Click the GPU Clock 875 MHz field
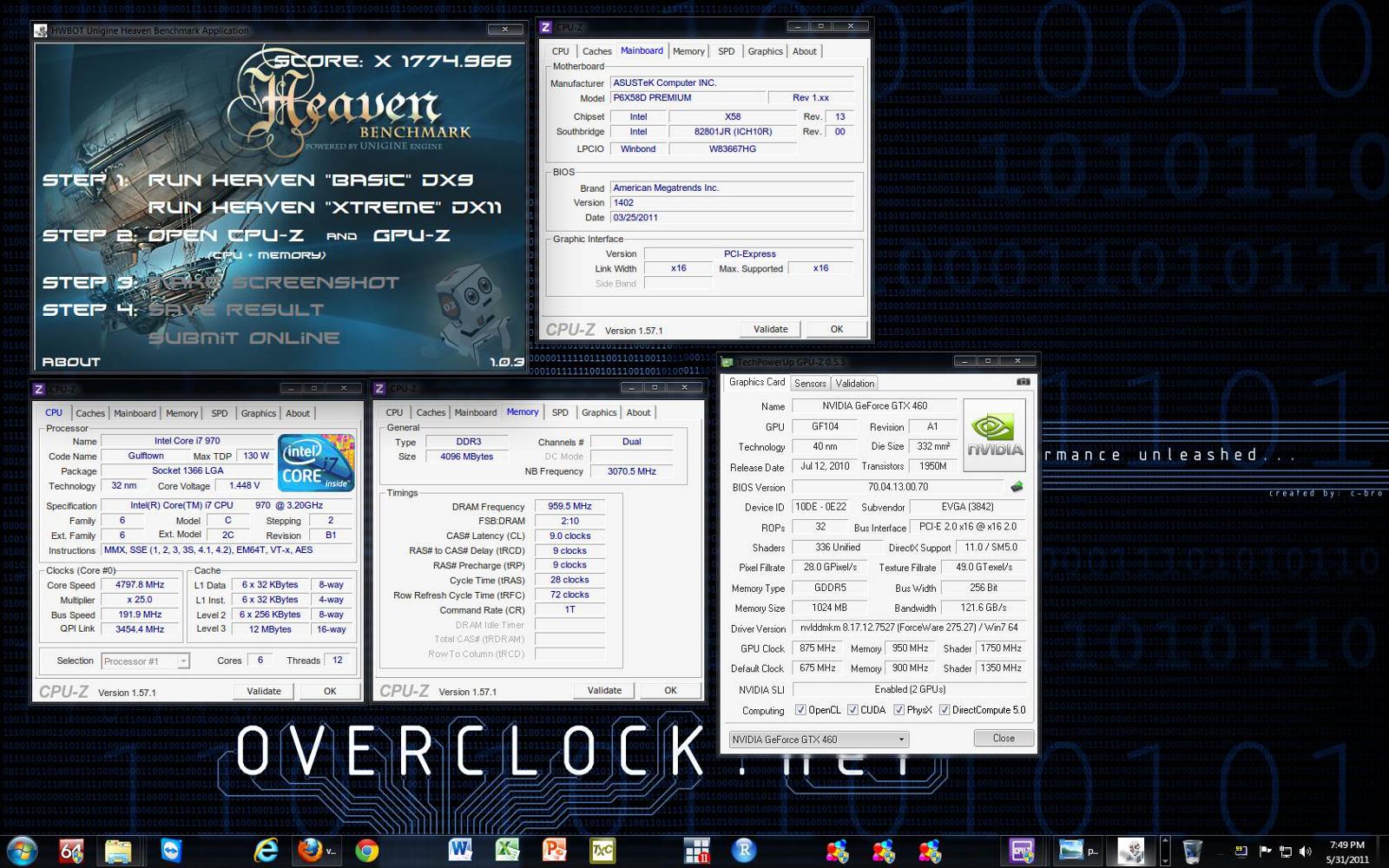The height and width of the screenshot is (868, 1389). [x=819, y=648]
